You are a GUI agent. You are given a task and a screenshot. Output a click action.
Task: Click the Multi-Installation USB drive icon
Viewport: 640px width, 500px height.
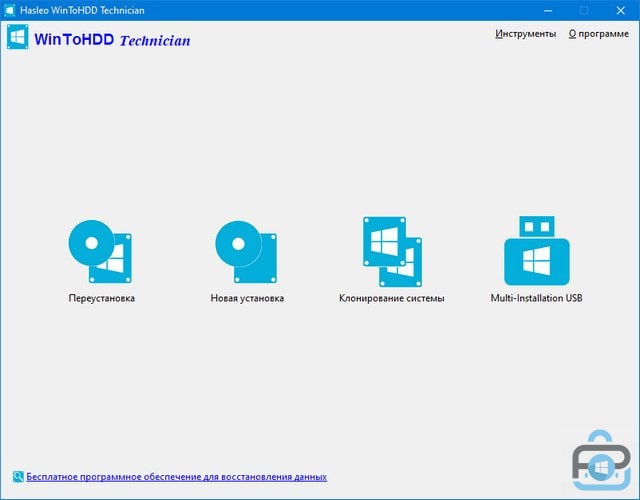coord(537,251)
